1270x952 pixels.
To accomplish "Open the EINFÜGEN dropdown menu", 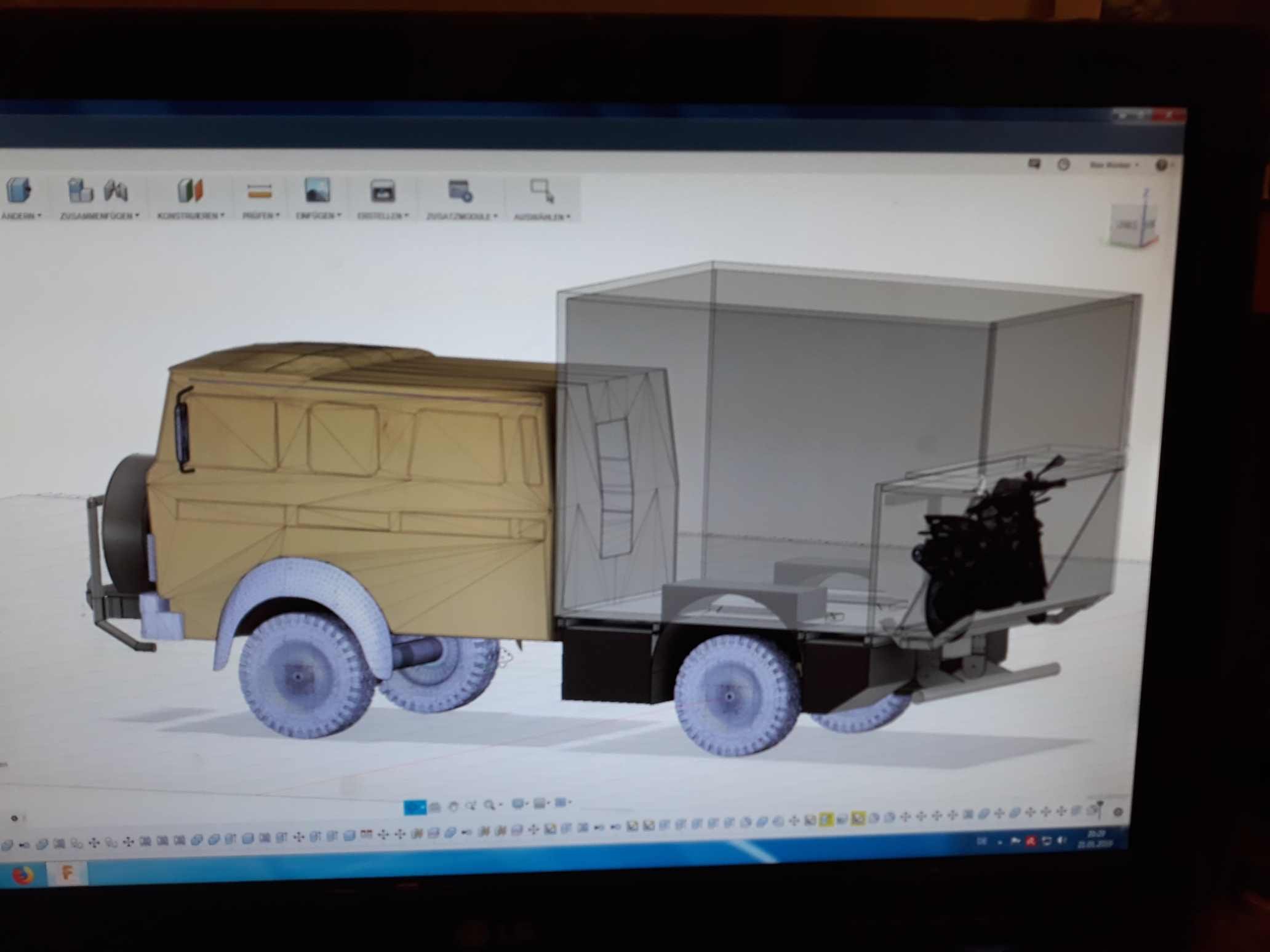I will (318, 216).
